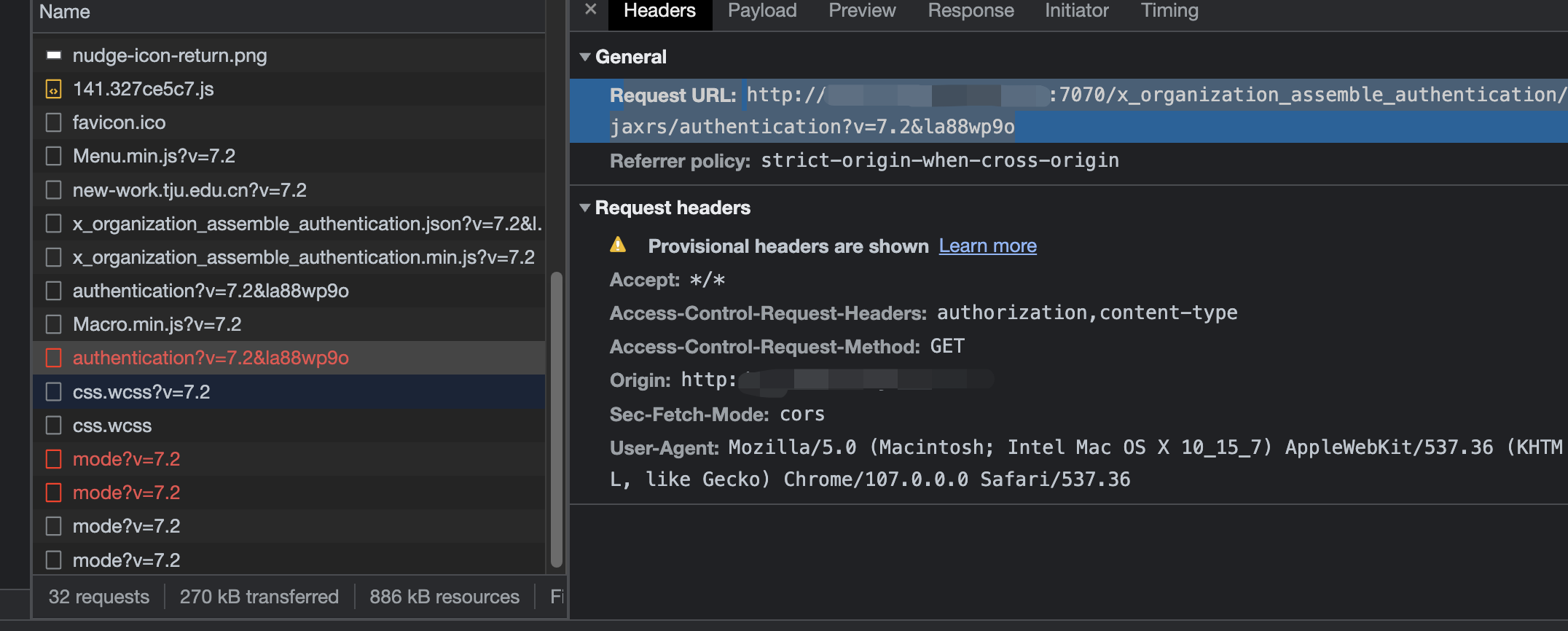This screenshot has width=1568, height=631.
Task: Click the nudge-icon-return.png image file icon
Action: tap(53, 55)
